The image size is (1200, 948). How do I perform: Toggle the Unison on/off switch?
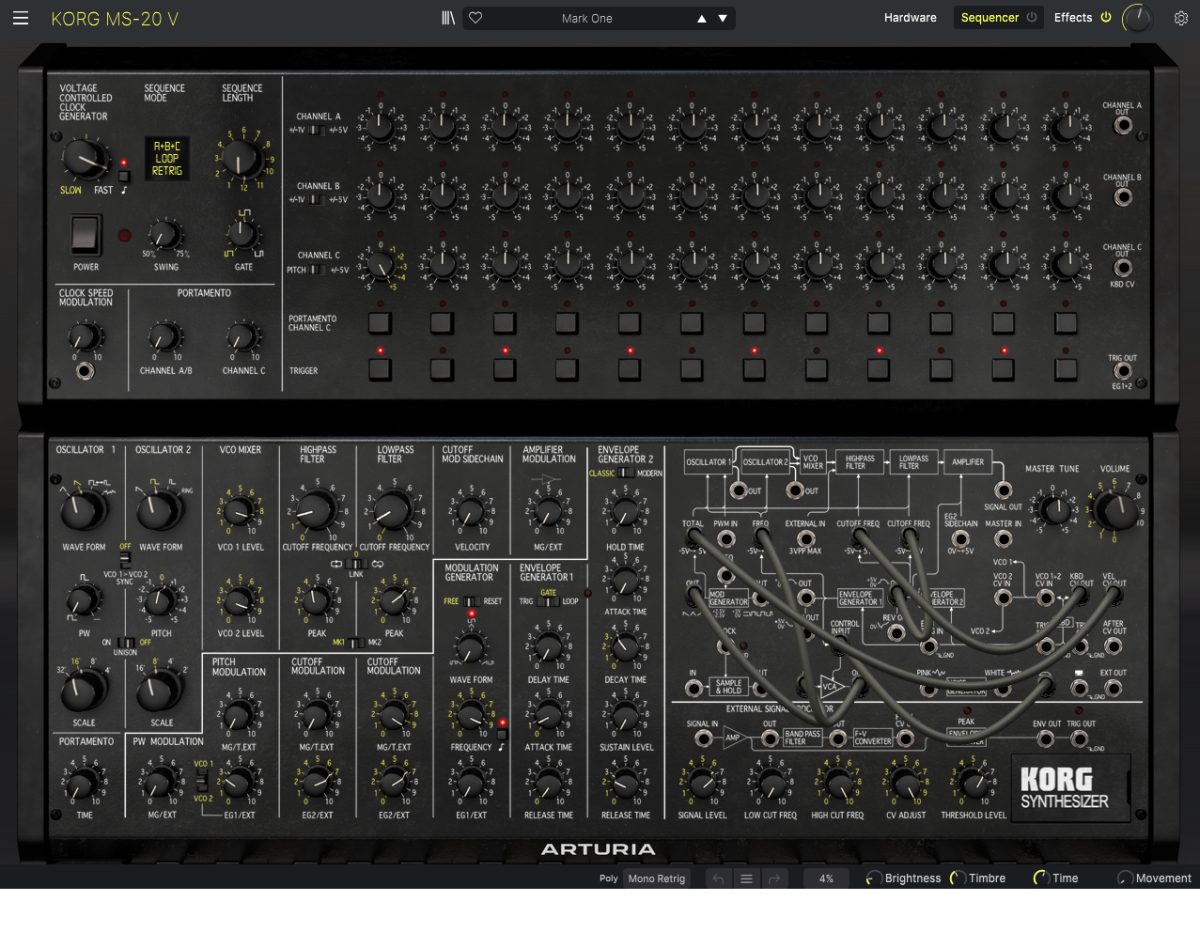click(x=126, y=642)
